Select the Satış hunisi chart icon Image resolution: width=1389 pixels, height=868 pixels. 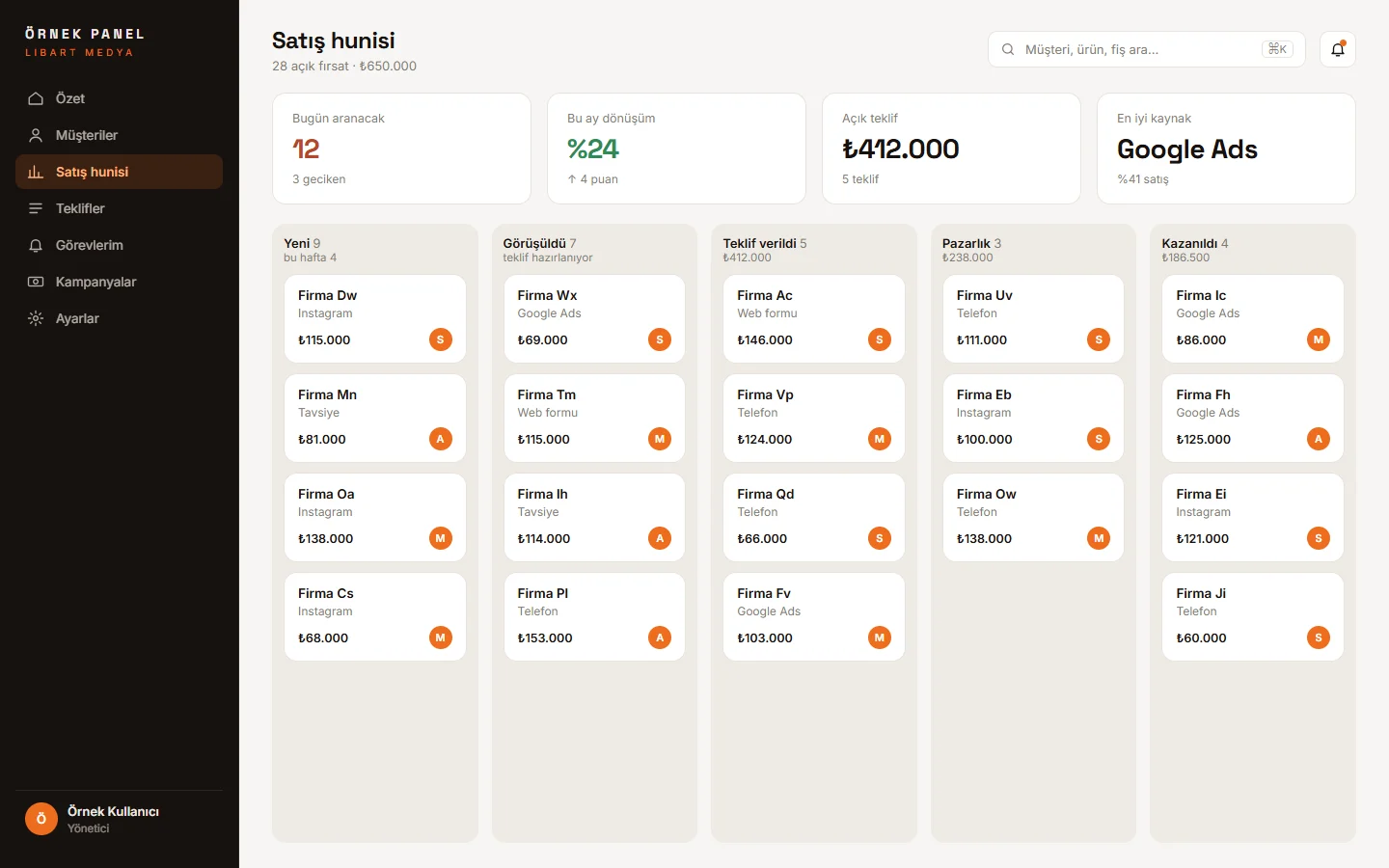click(36, 172)
